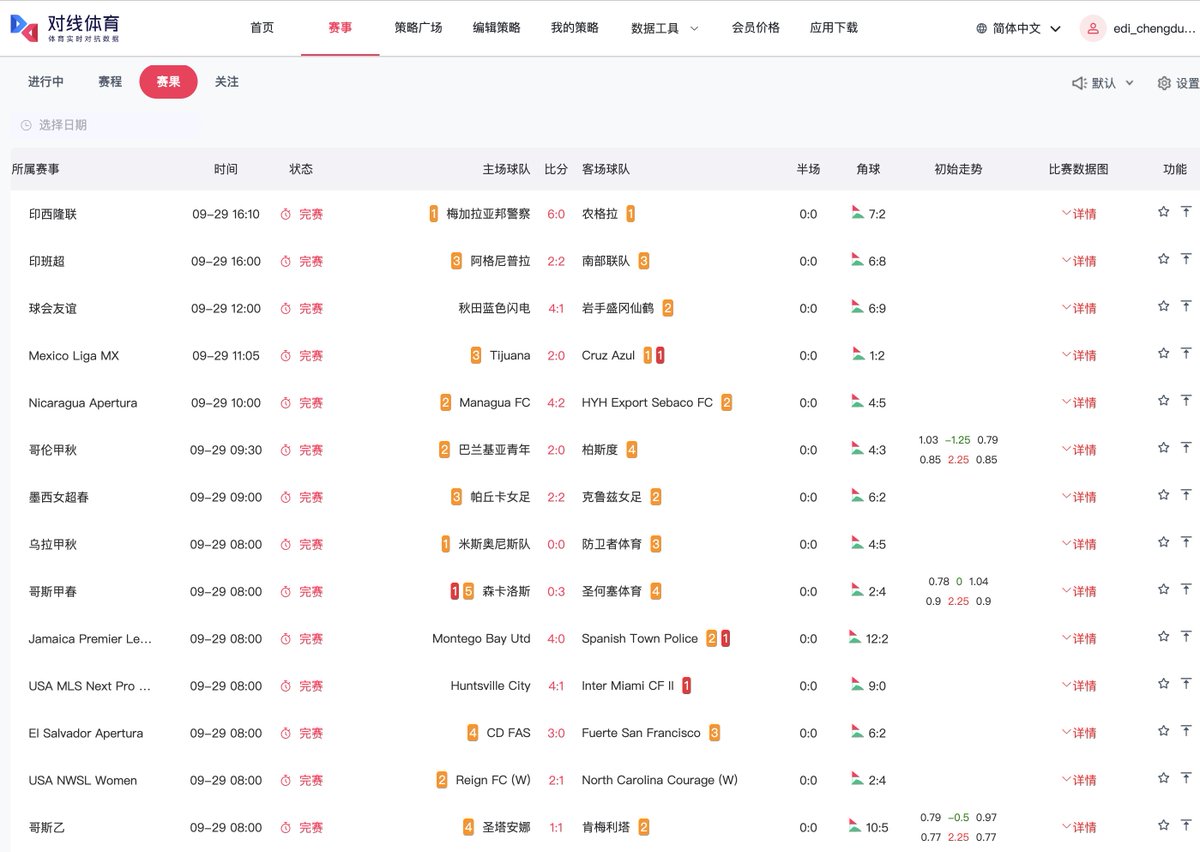Expand the 数据工具 dropdown menu
The height and width of the screenshot is (852, 1200).
tap(665, 28)
